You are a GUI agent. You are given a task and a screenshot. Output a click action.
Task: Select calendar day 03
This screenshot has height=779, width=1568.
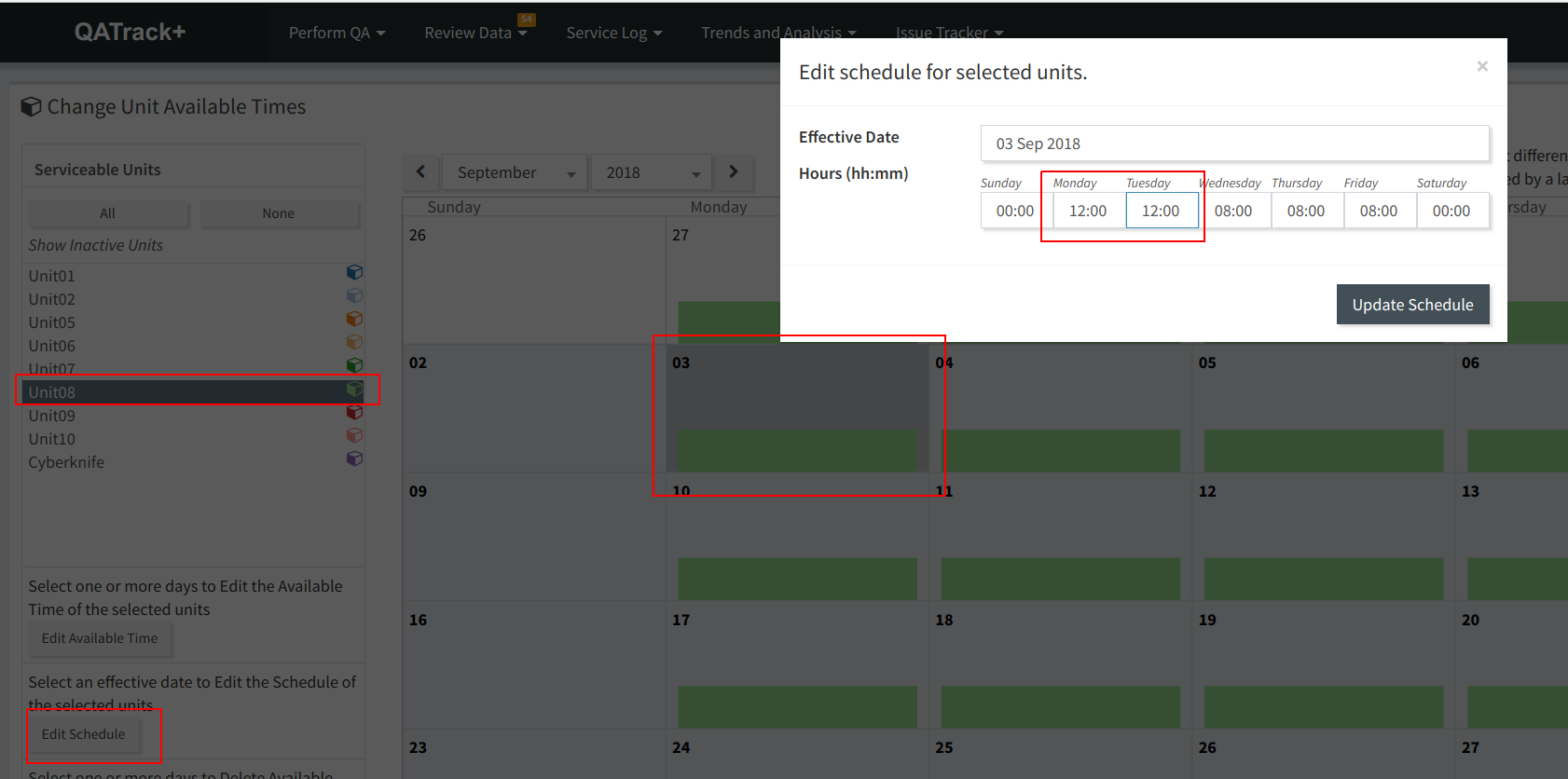click(797, 408)
